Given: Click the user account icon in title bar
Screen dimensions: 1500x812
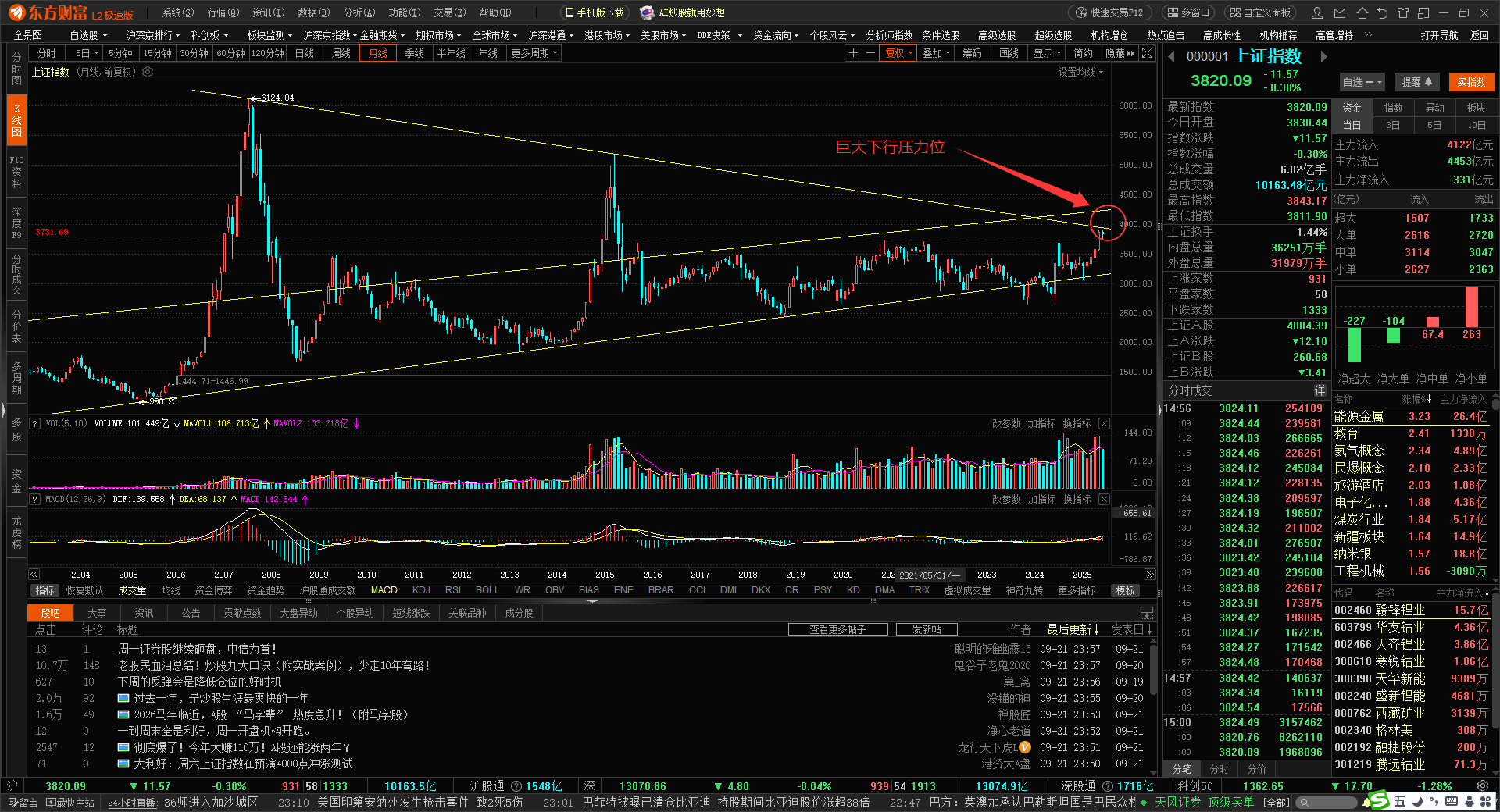Looking at the screenshot, I should point(1318,12).
